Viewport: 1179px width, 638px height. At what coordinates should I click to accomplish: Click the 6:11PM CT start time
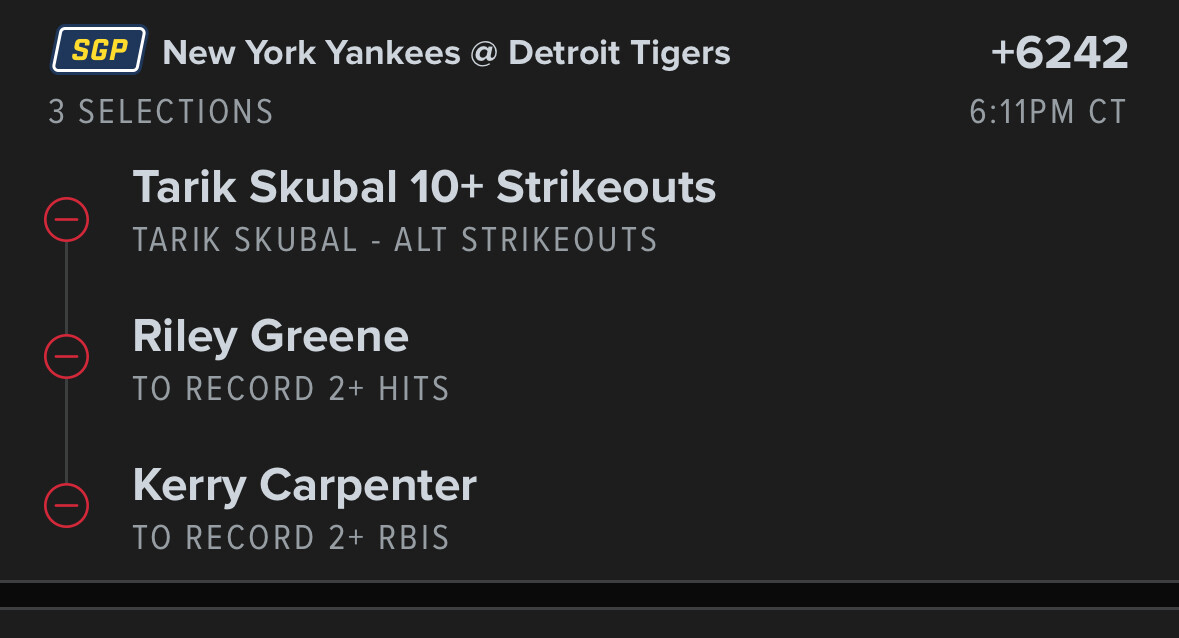pos(1048,111)
